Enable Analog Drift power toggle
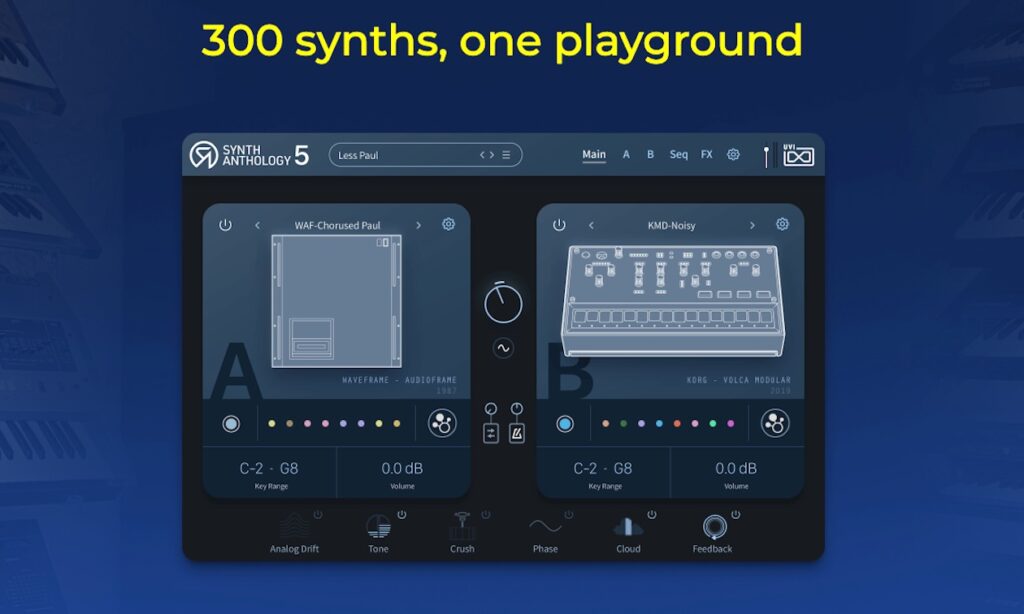This screenshot has height=614, width=1024. (318, 515)
